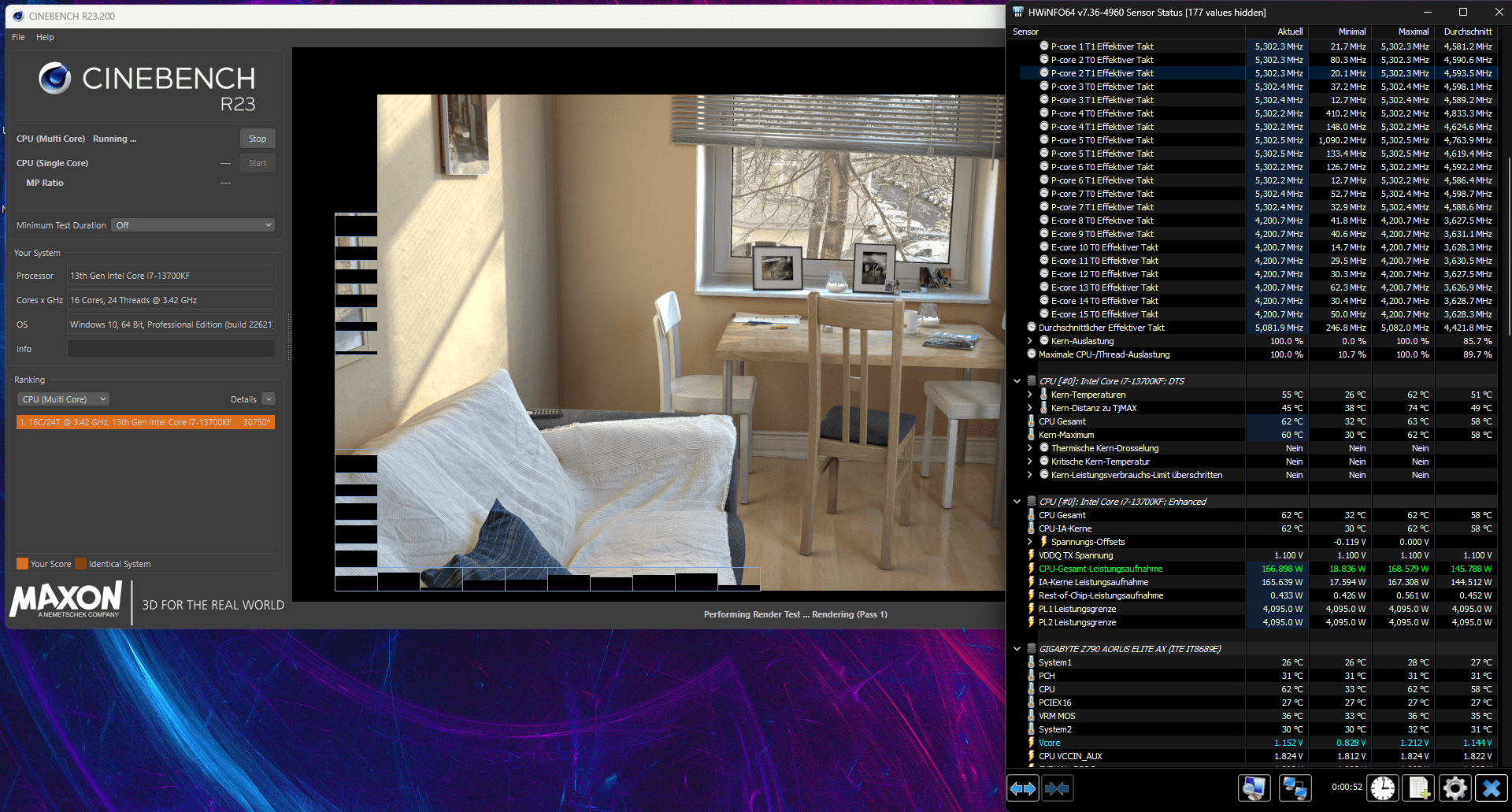The image size is (1512, 812).
Task: Click the VDDQ TX Spannung lightning icon
Action: [1031, 555]
